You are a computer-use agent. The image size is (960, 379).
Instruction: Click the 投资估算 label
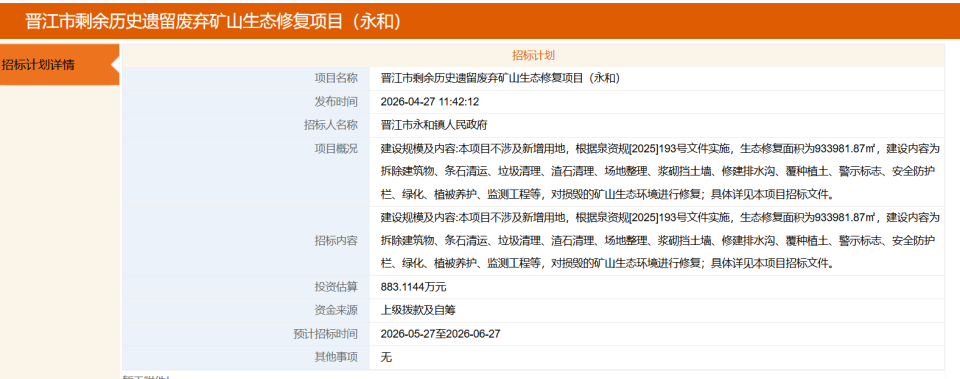[336, 287]
